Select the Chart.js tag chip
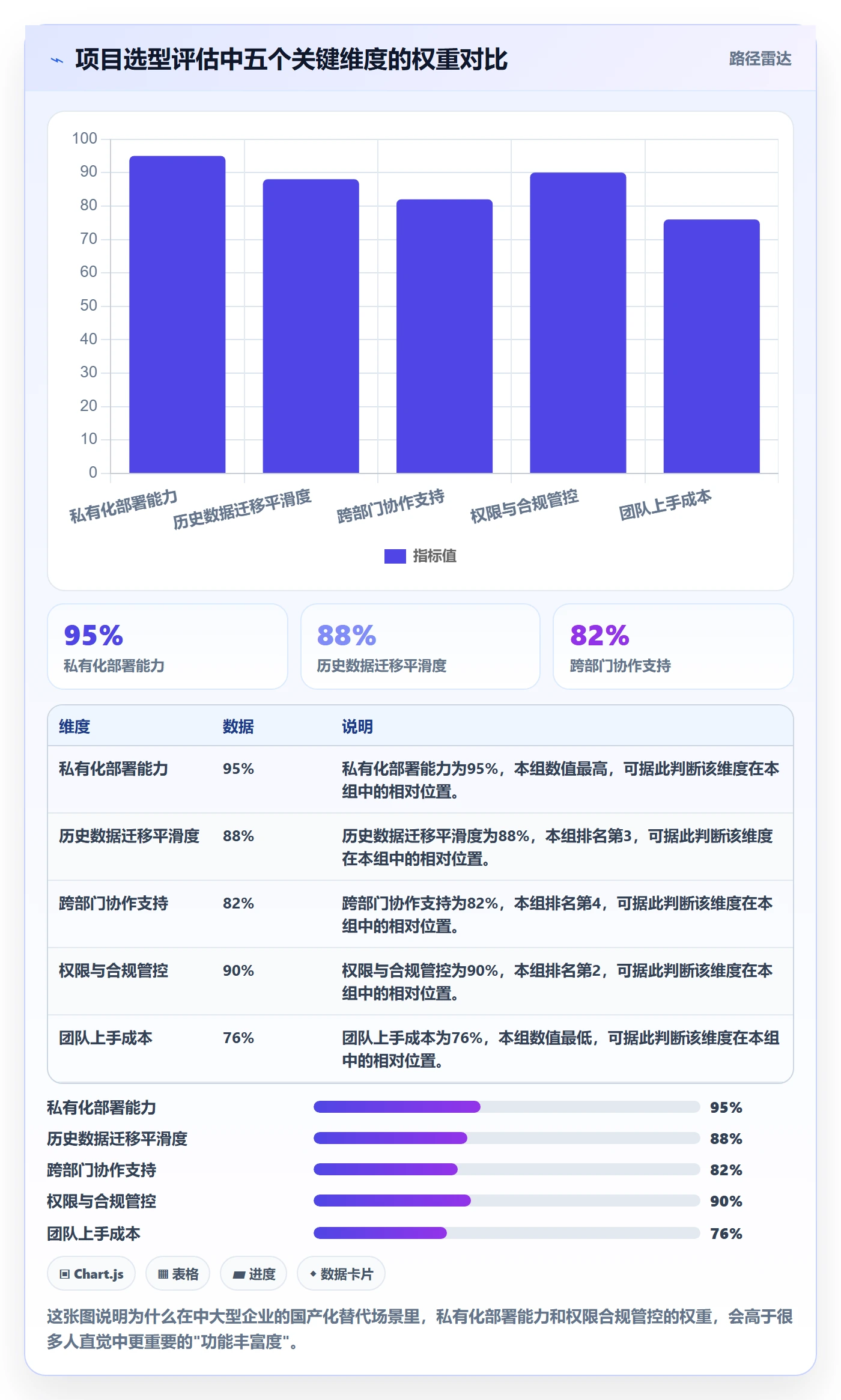This screenshot has height=1400, width=841. [91, 1274]
